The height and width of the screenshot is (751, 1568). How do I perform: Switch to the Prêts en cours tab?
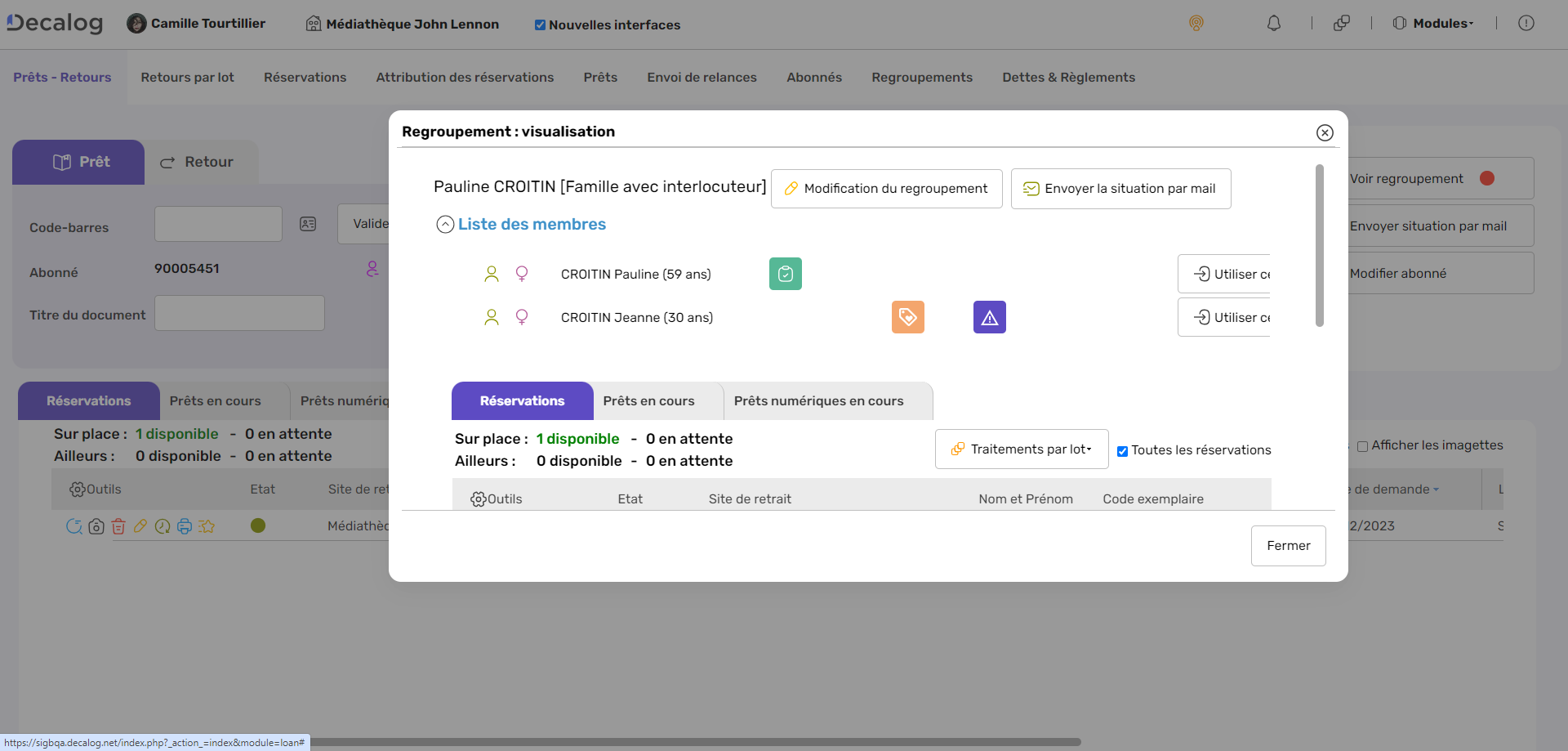pos(648,400)
